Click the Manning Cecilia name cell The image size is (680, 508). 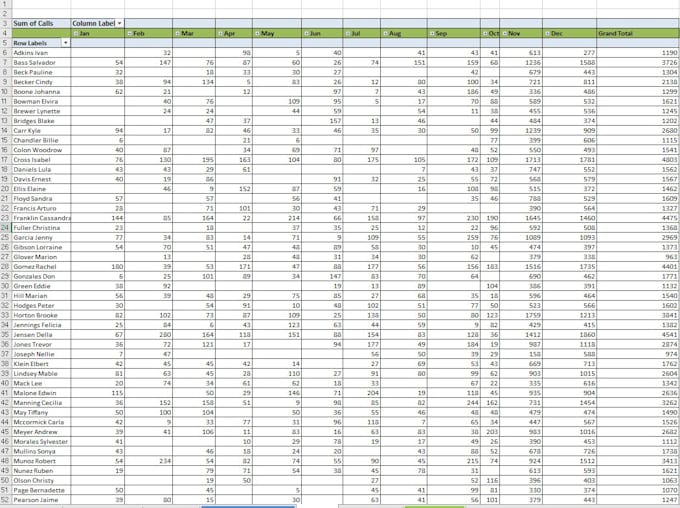point(41,403)
